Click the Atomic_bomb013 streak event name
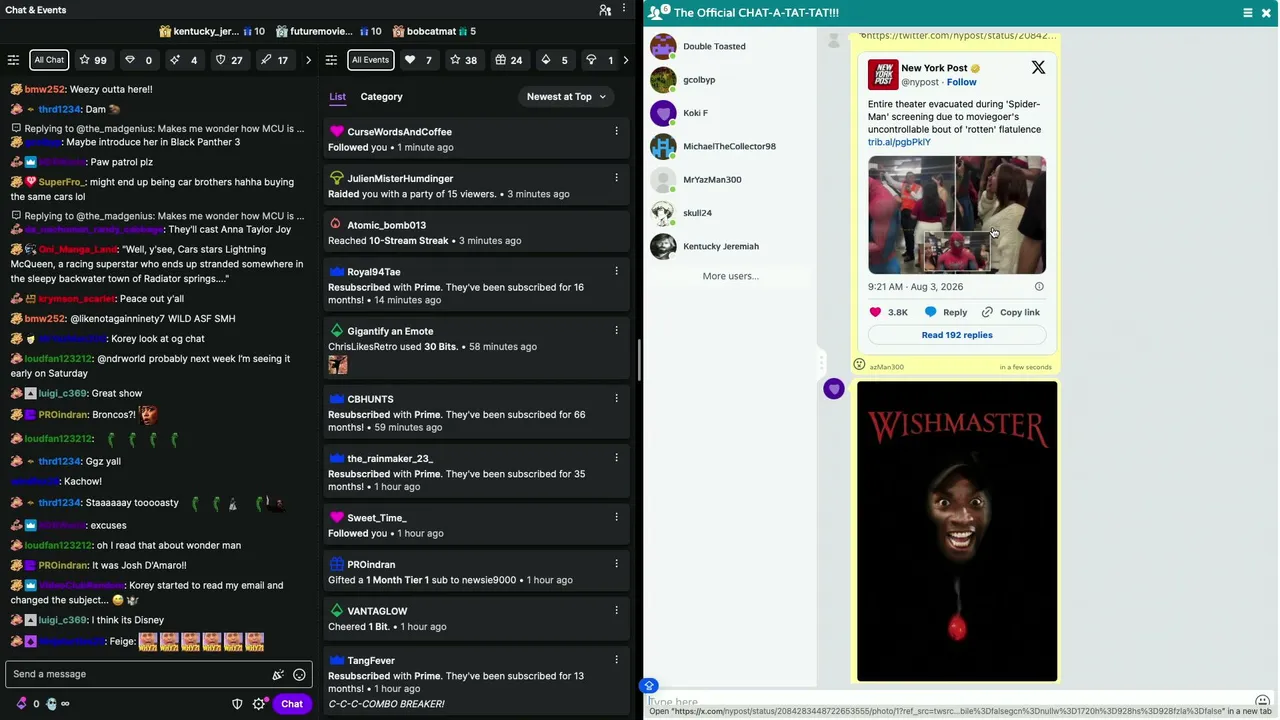 386,225
